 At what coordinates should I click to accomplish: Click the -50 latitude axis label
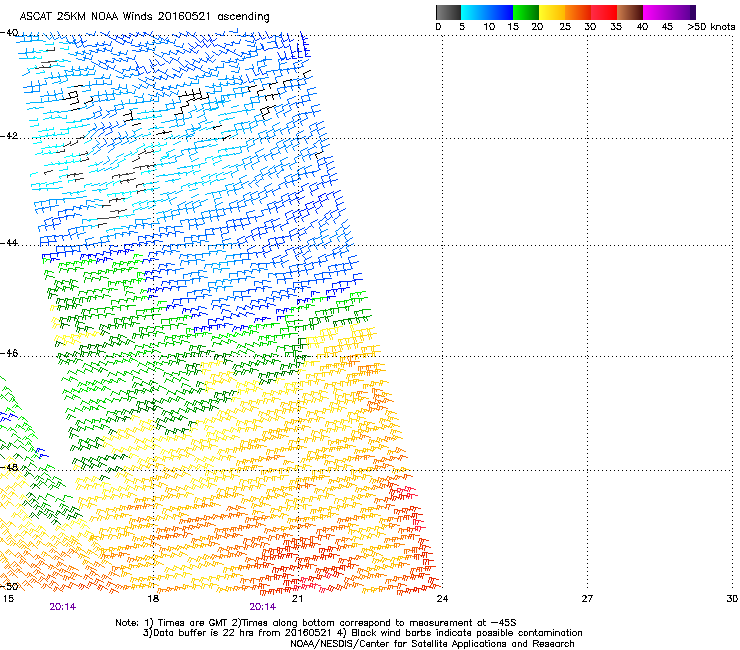(9, 586)
